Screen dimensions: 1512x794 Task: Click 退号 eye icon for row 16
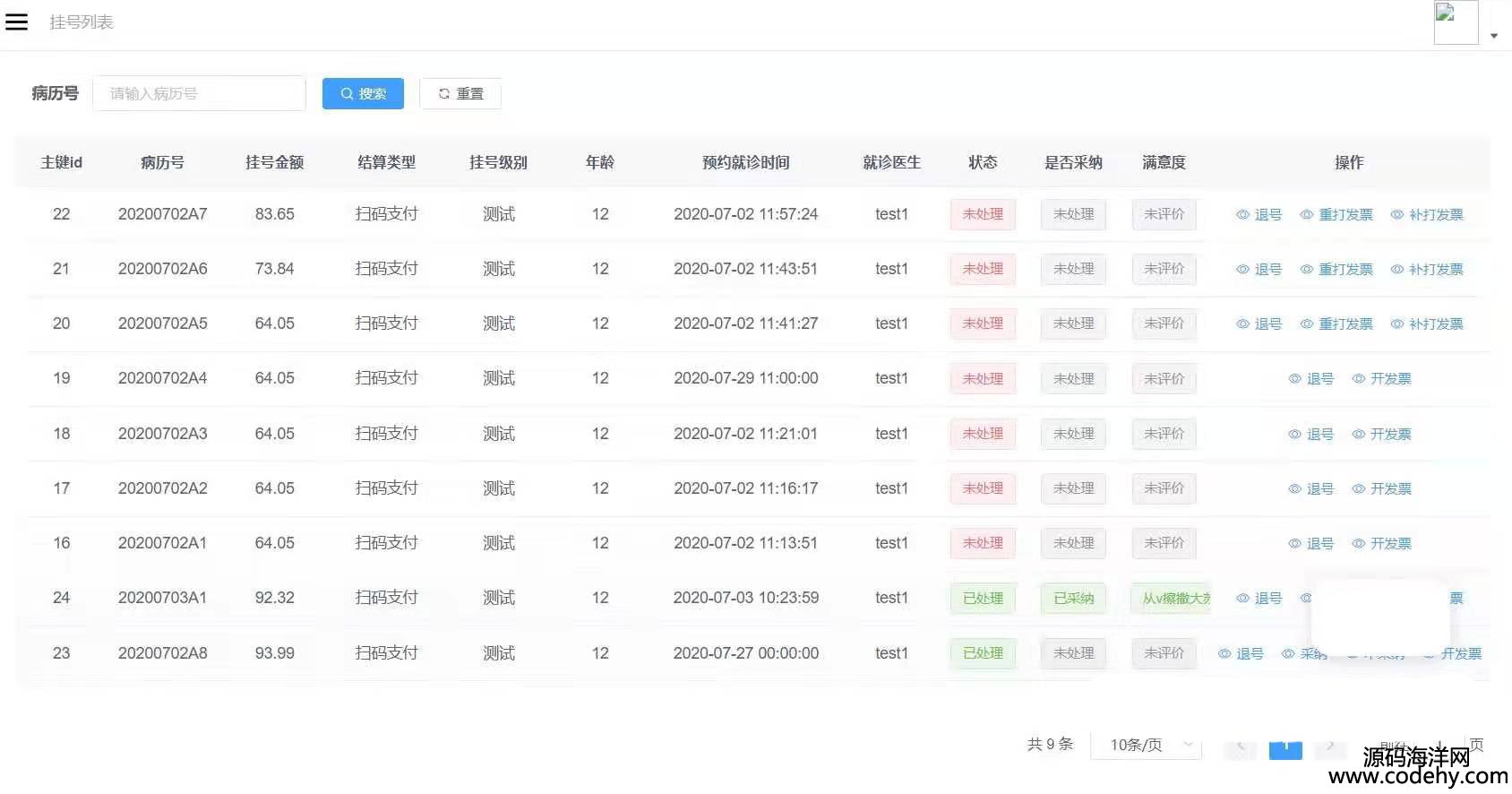[1294, 544]
